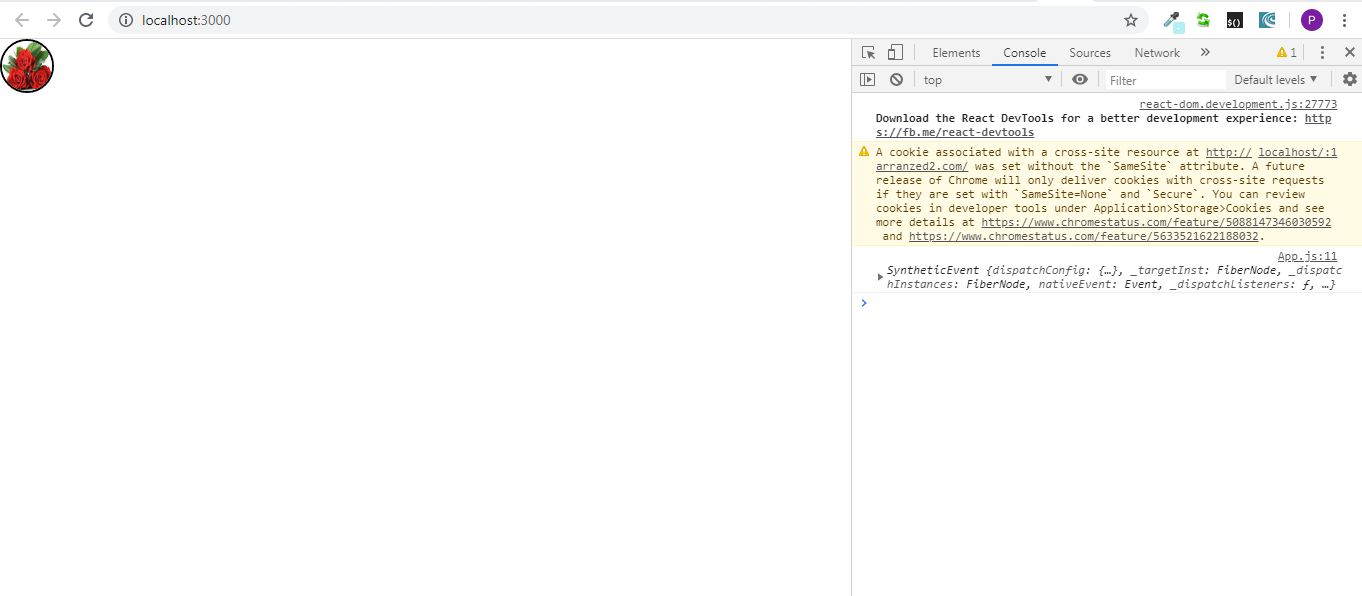
Task: Clear the console messages
Action: click(896, 79)
